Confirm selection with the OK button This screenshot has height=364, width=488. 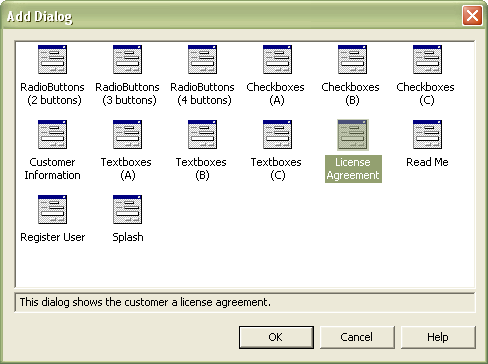(276, 337)
